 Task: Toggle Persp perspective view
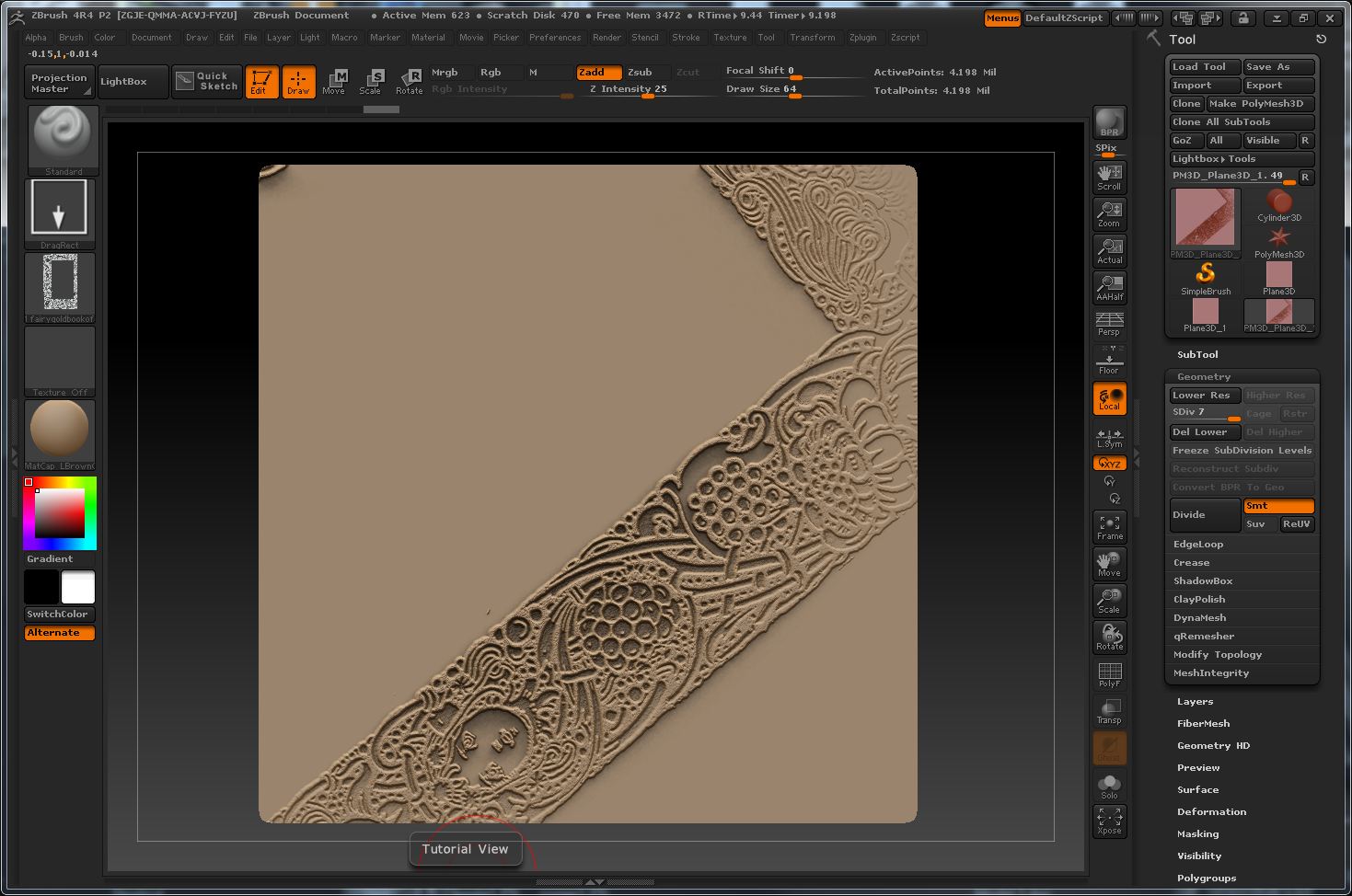pyautogui.click(x=1110, y=324)
